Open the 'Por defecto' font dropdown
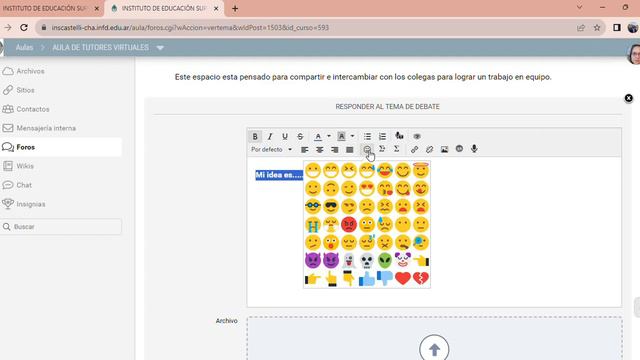Screen dimensions: 640x360 point(271,149)
